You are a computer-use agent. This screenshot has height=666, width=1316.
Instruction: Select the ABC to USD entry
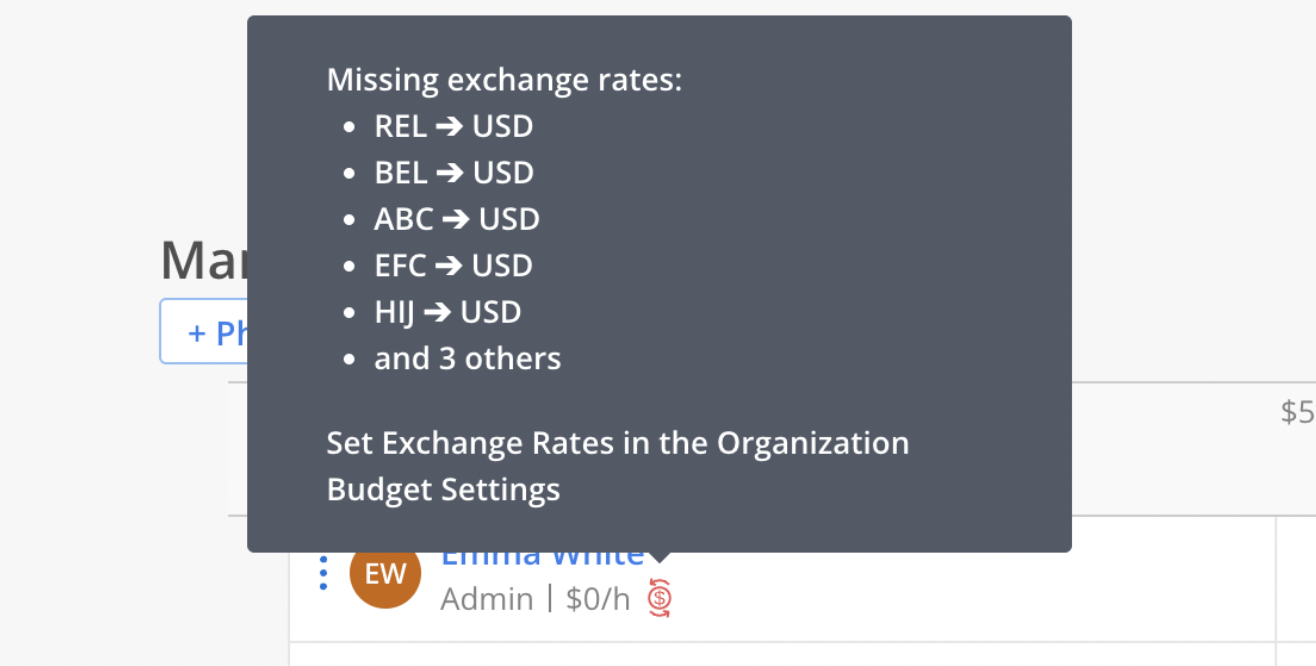click(457, 219)
